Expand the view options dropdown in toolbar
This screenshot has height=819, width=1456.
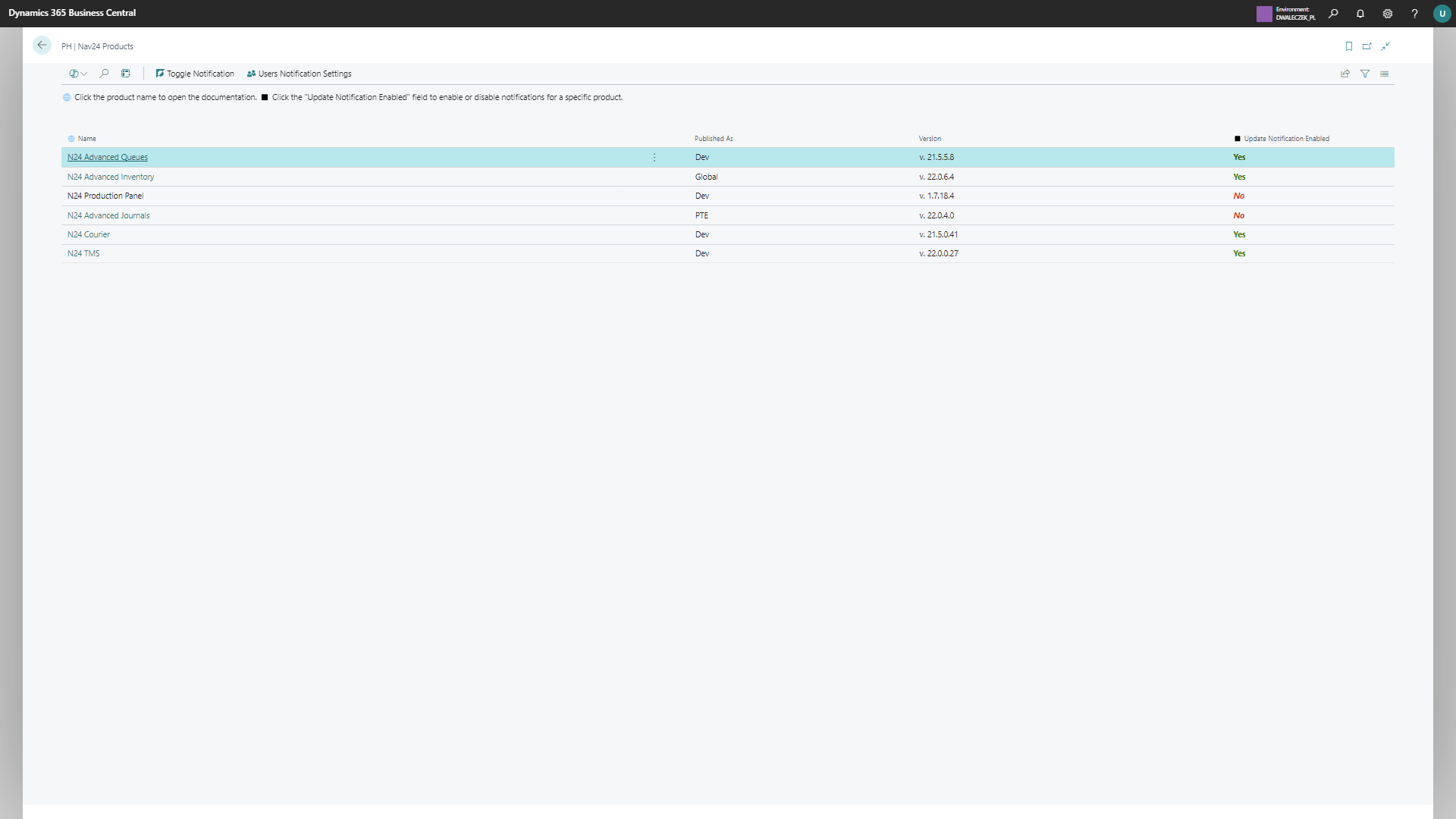point(78,74)
